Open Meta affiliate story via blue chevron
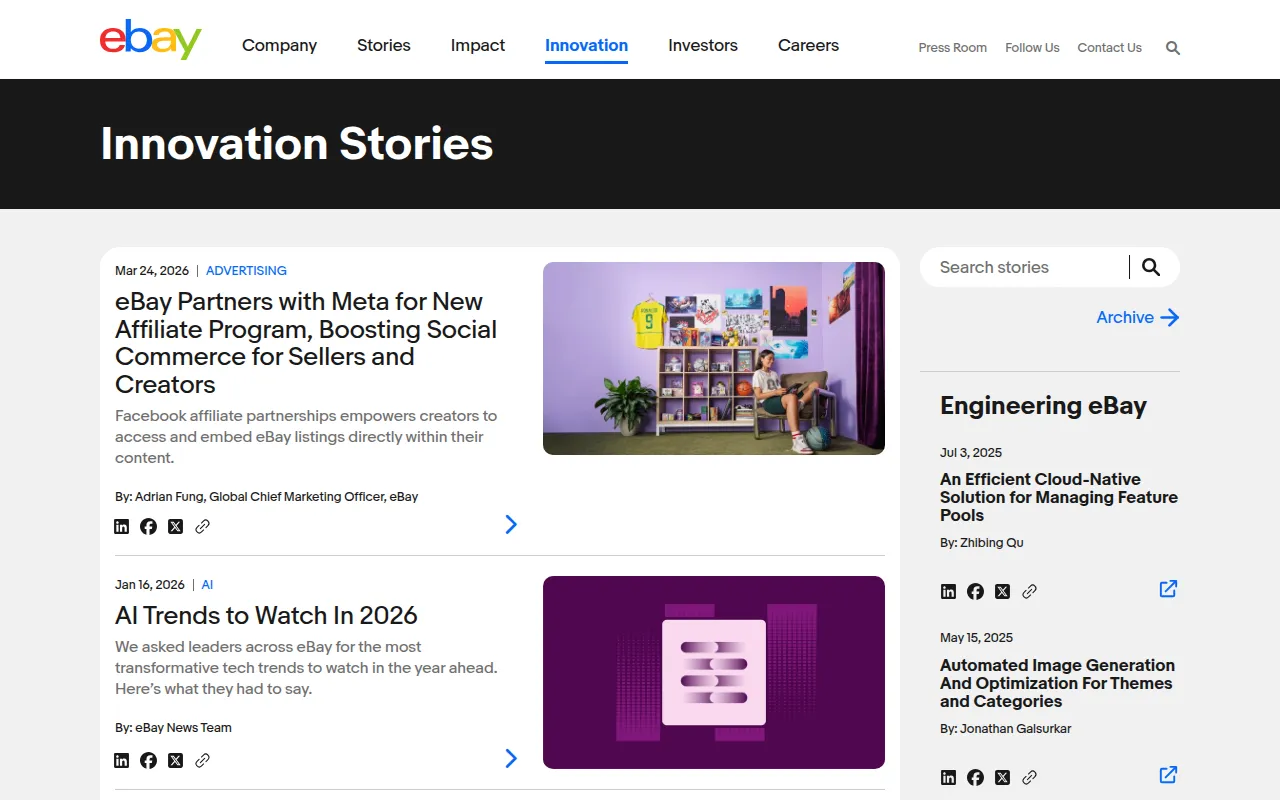The width and height of the screenshot is (1280, 800). [511, 524]
